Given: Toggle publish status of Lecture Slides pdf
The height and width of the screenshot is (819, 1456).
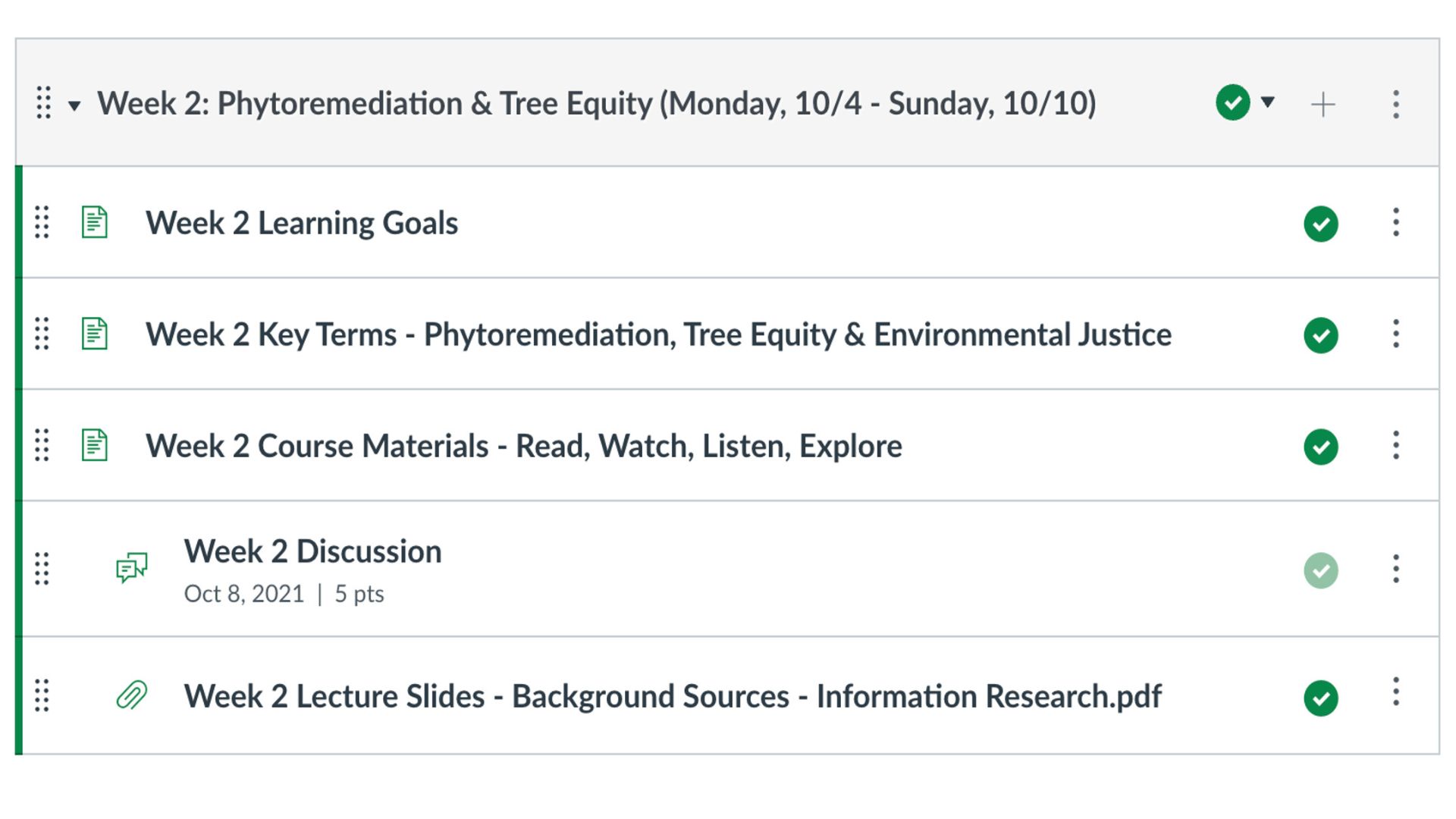Looking at the screenshot, I should click(1320, 698).
